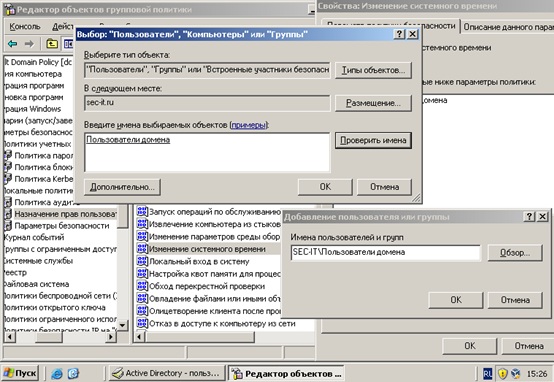Click the 'Проверить имена' button
554x382 pixels.
tap(373, 140)
